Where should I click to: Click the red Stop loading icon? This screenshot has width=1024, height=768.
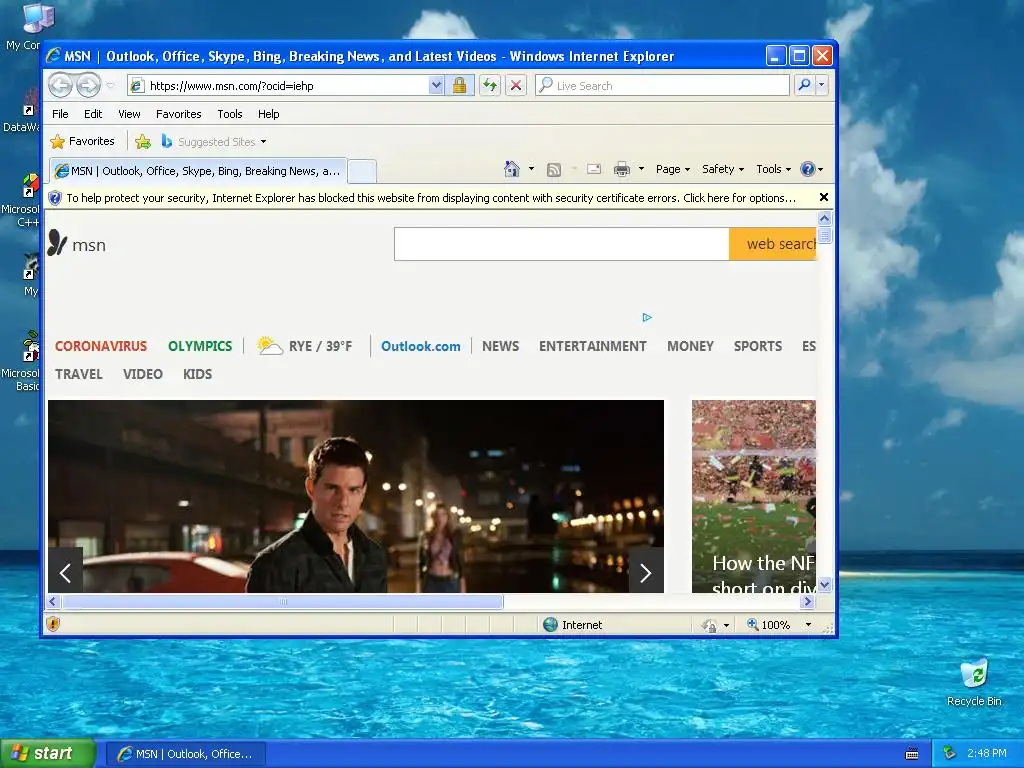(516, 85)
